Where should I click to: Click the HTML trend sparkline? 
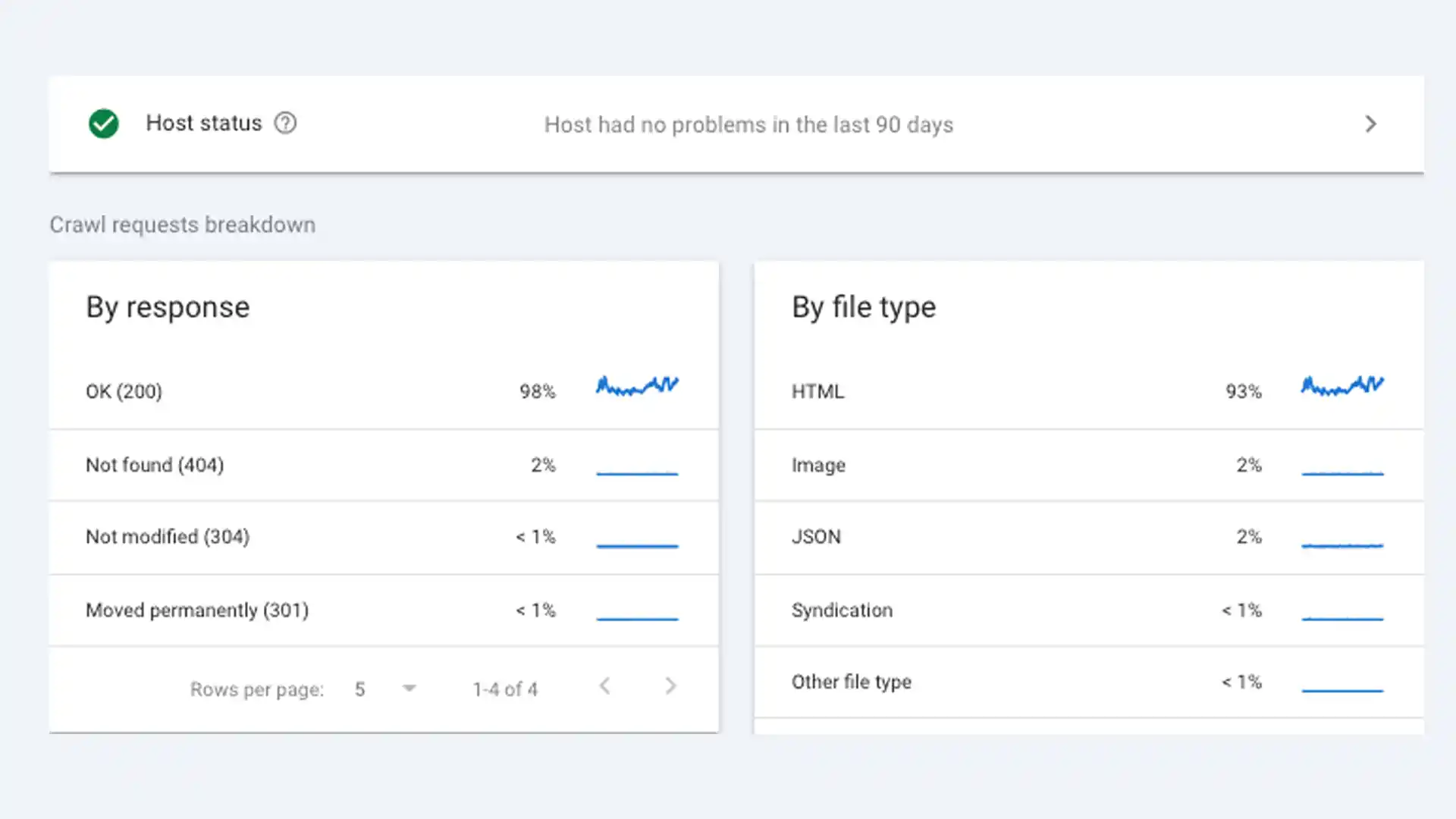coord(1343,386)
